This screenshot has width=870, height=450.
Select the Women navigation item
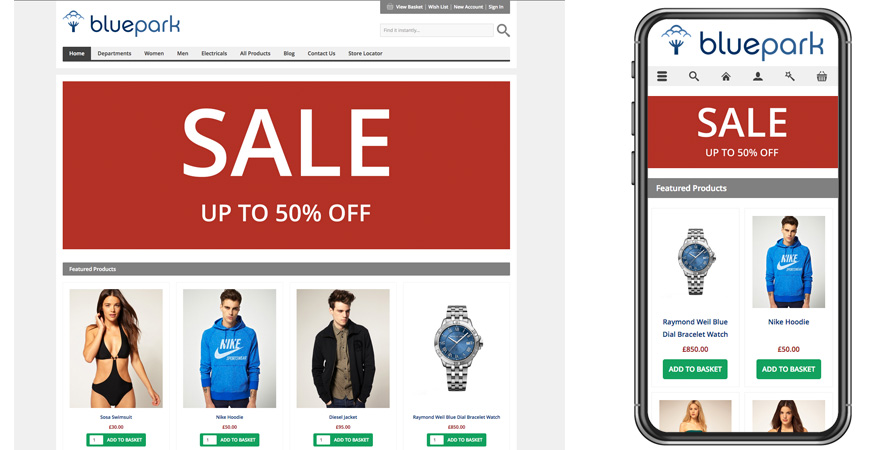tap(154, 54)
